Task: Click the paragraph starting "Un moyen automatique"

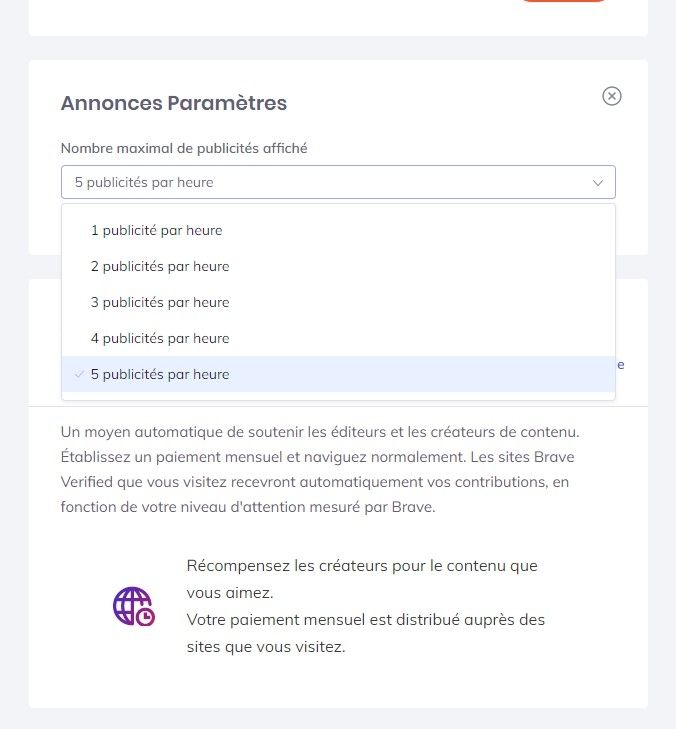Action: click(x=320, y=469)
